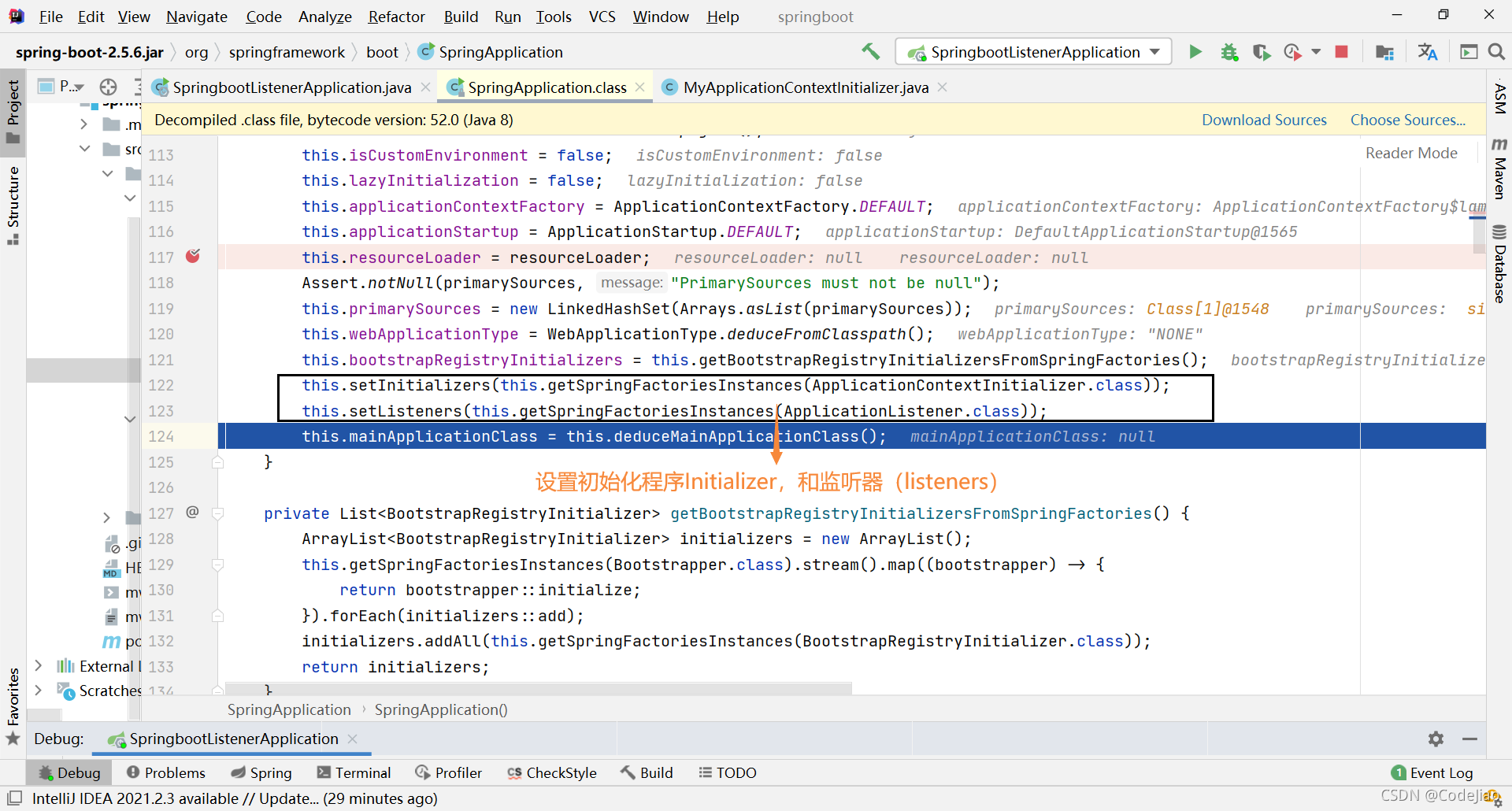Start debugging with the bug icon
The width and height of the screenshot is (1512, 811).
1228,52
